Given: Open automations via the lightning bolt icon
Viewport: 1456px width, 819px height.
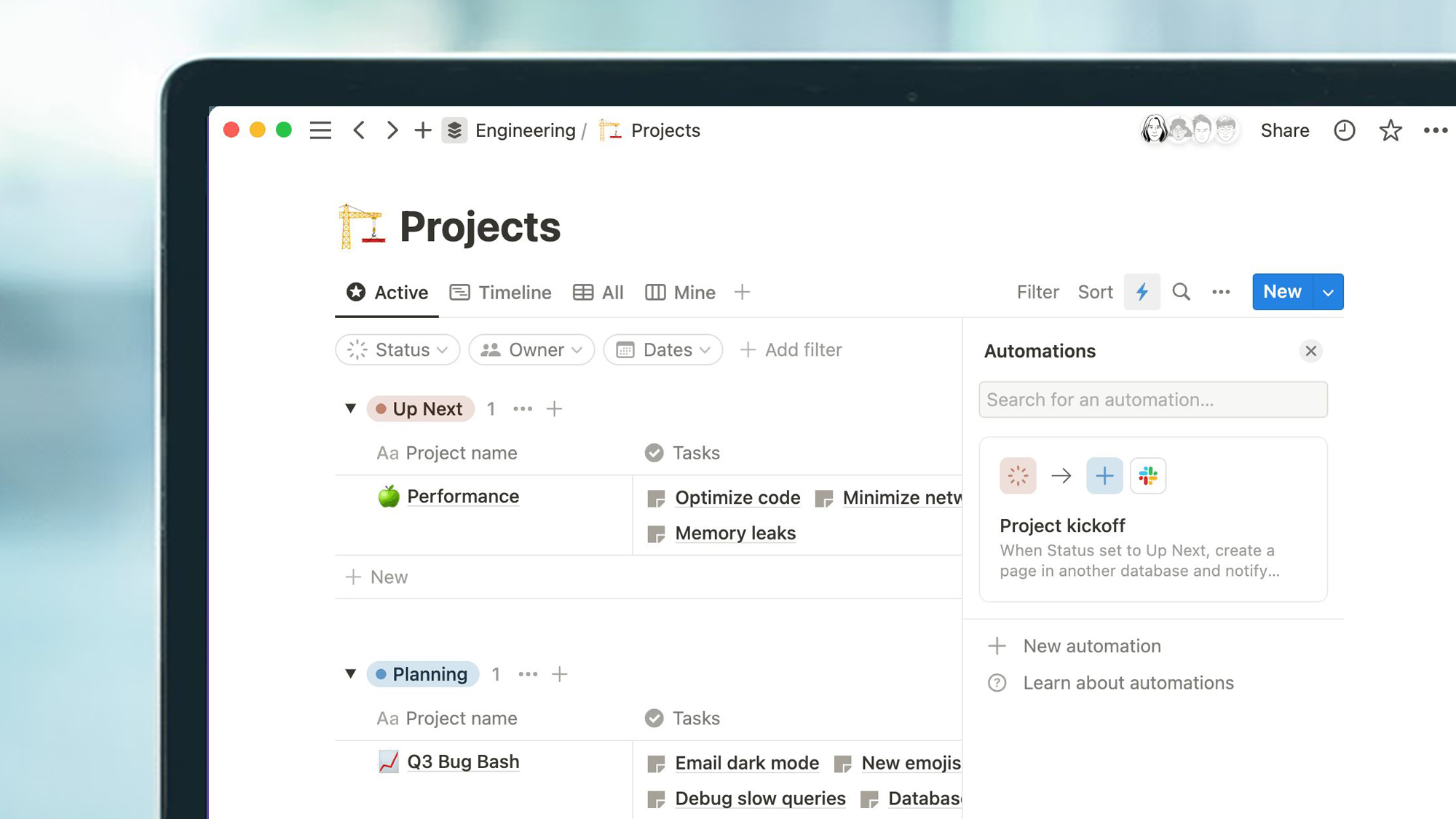Looking at the screenshot, I should pos(1142,292).
